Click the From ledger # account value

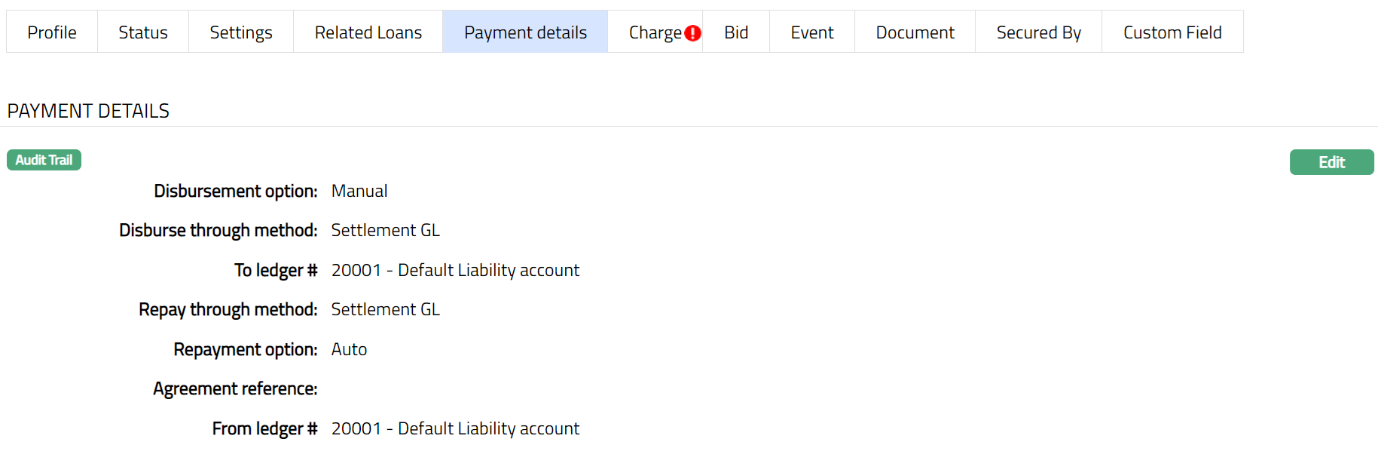[x=455, y=429]
